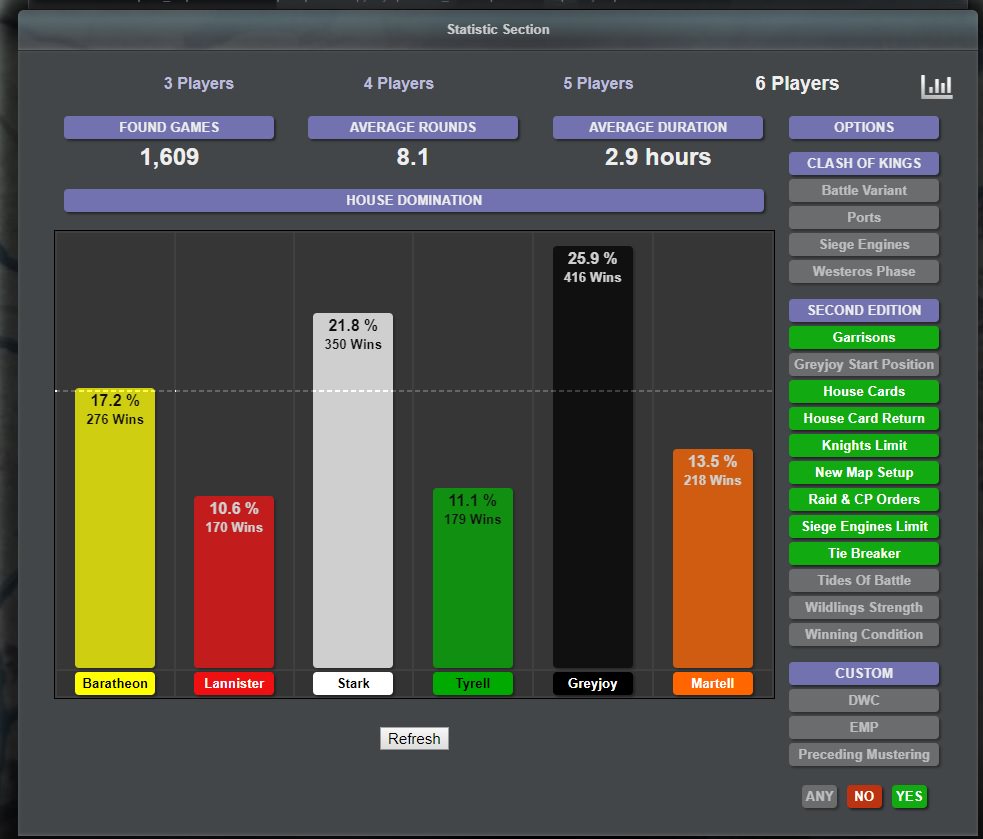Click the Options header button

863,127
